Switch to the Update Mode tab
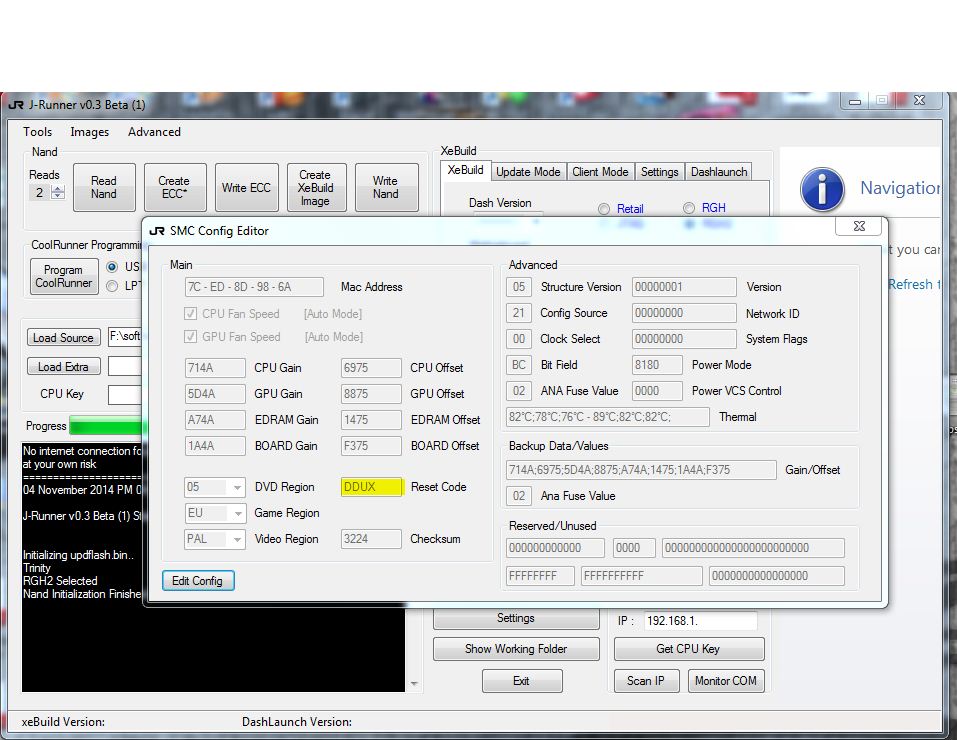Viewport: 957px width, 740px height. coord(528,172)
